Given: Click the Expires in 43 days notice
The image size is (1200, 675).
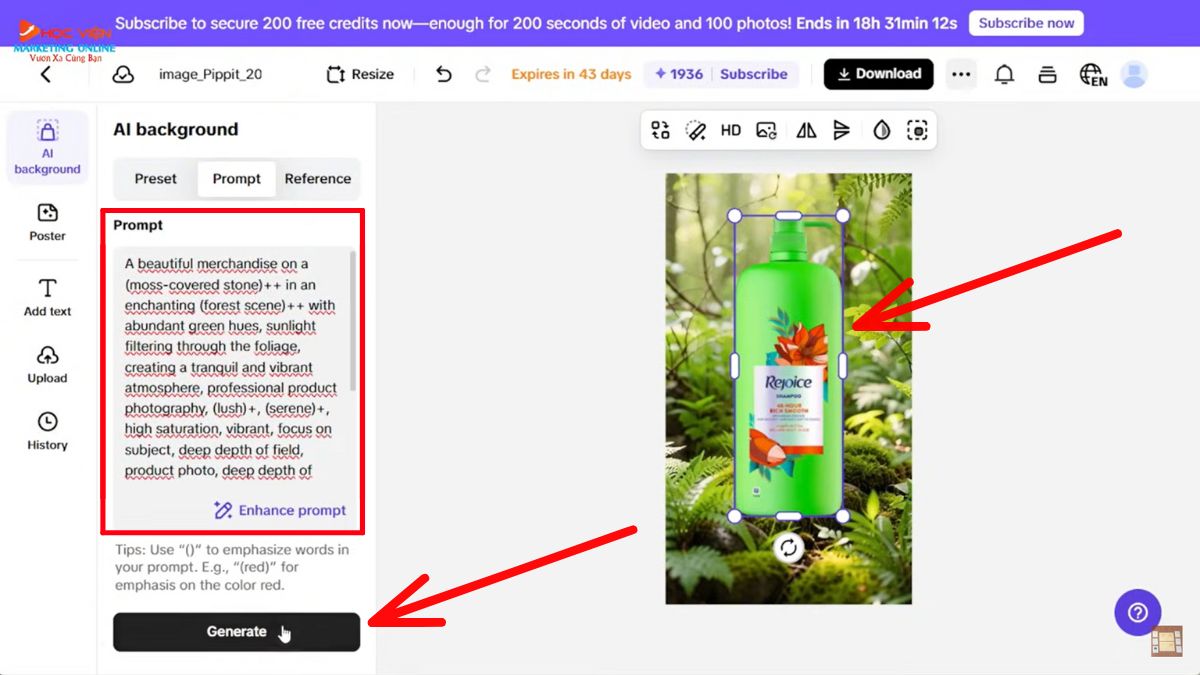Looking at the screenshot, I should 571,74.
